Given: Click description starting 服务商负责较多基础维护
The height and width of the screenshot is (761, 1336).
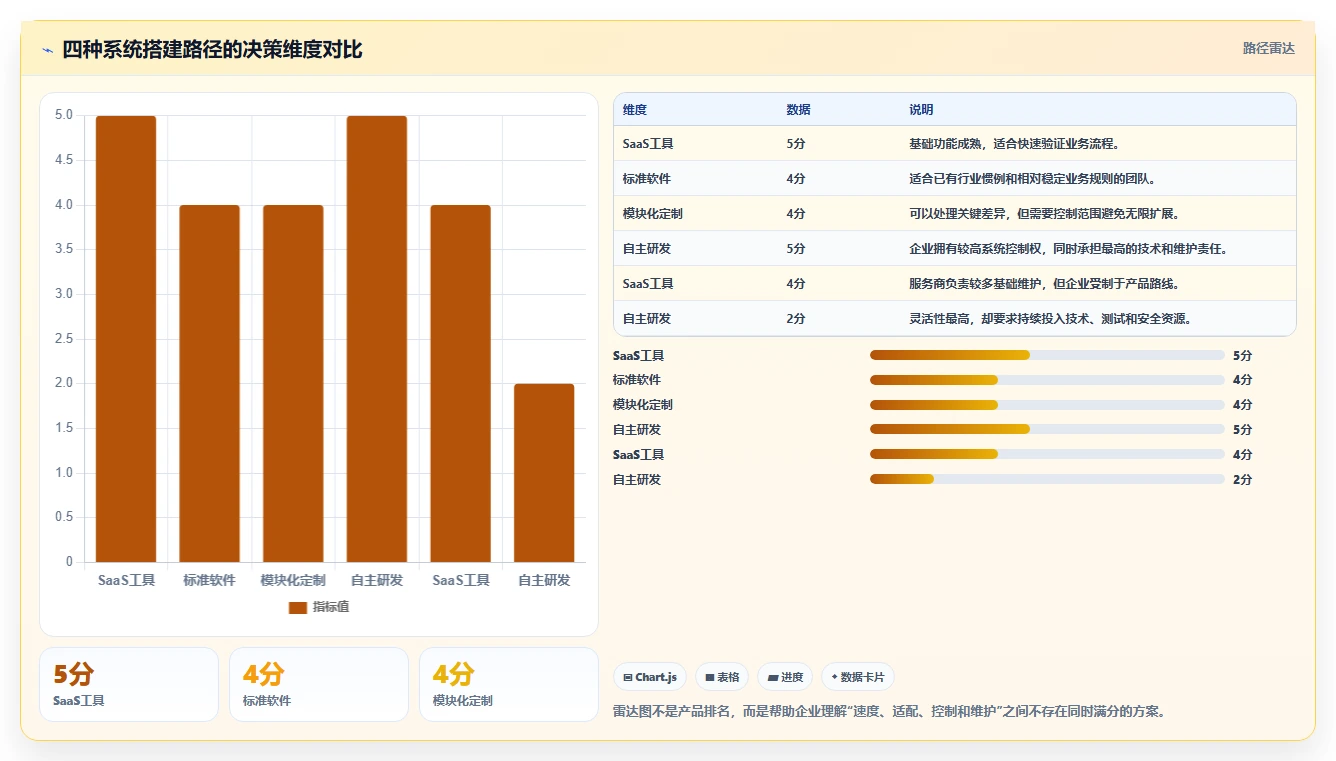Looking at the screenshot, I should pos(1044,284).
